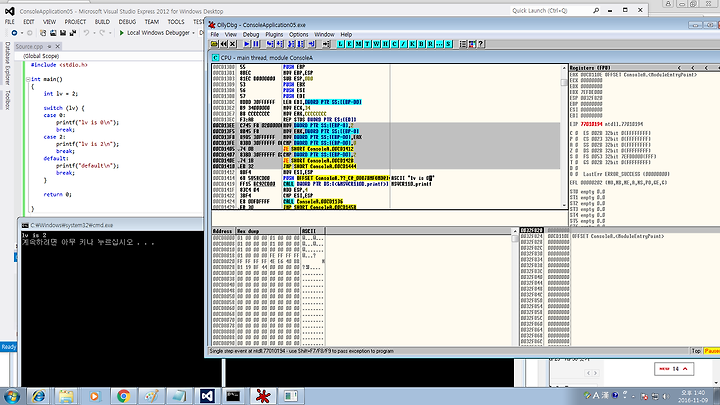Execute till return icon in OllyDbg
The image size is (720, 405).
[x=312, y=44]
